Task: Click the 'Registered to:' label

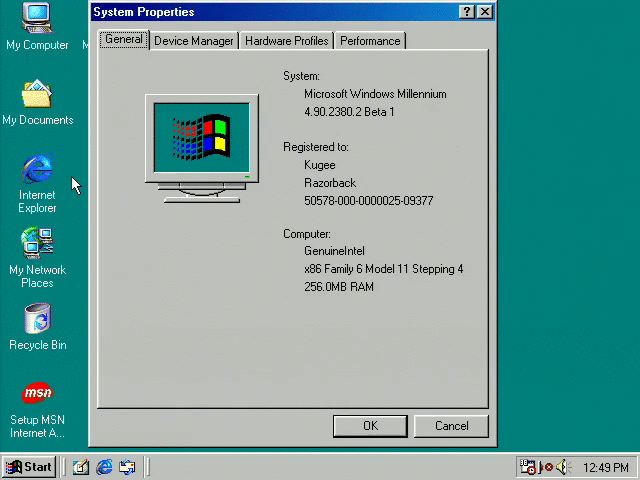Action: [x=316, y=147]
